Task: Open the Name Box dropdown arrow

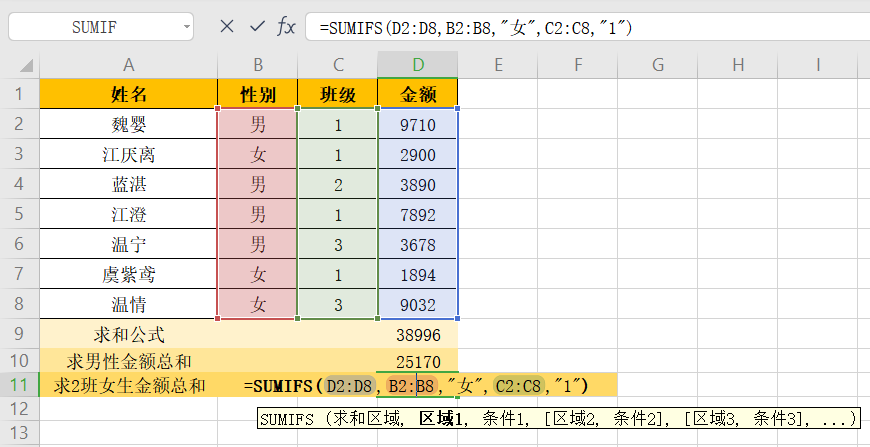Action: (186, 27)
